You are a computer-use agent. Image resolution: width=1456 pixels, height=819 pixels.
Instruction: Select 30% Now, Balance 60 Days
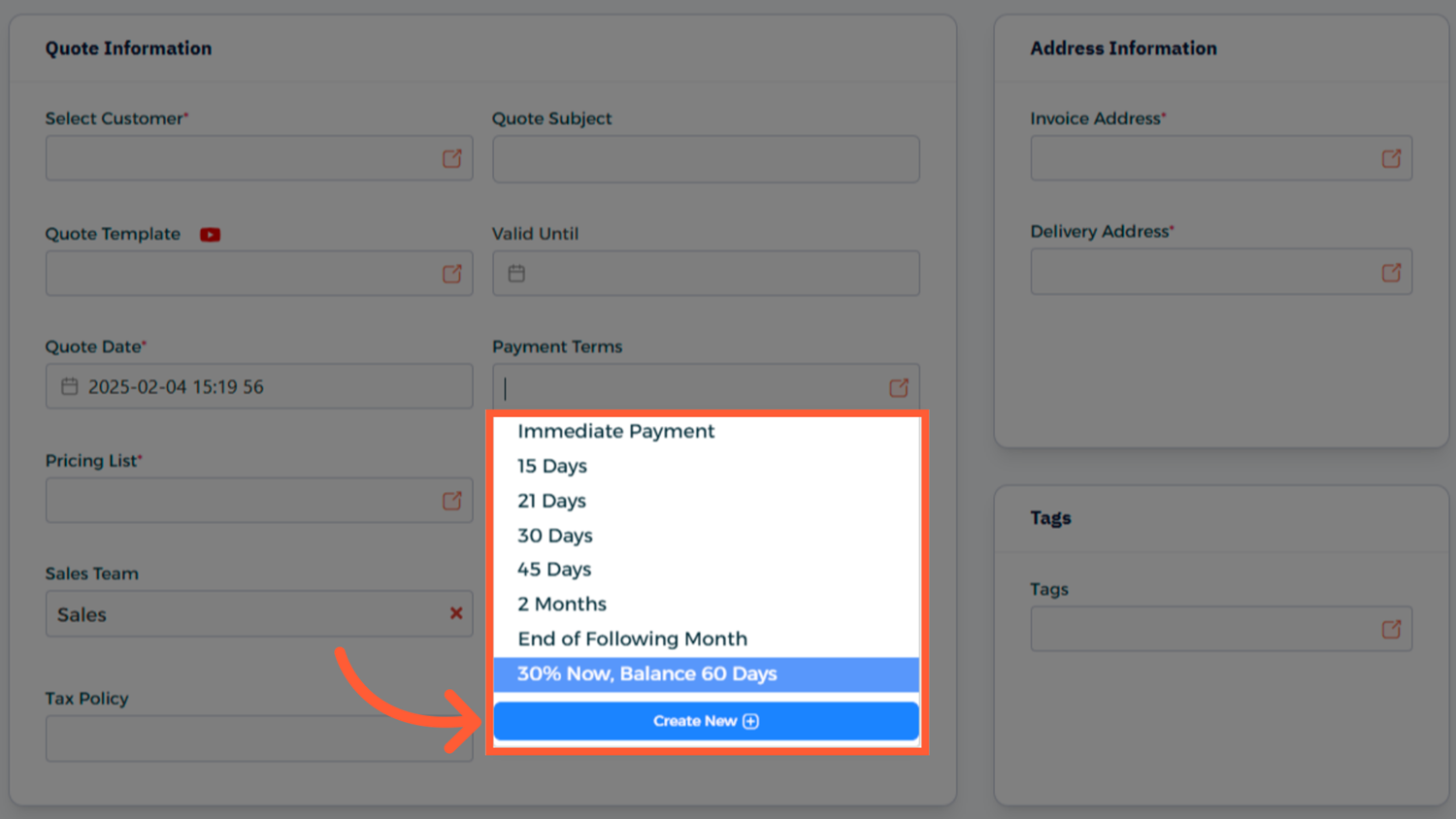click(646, 673)
